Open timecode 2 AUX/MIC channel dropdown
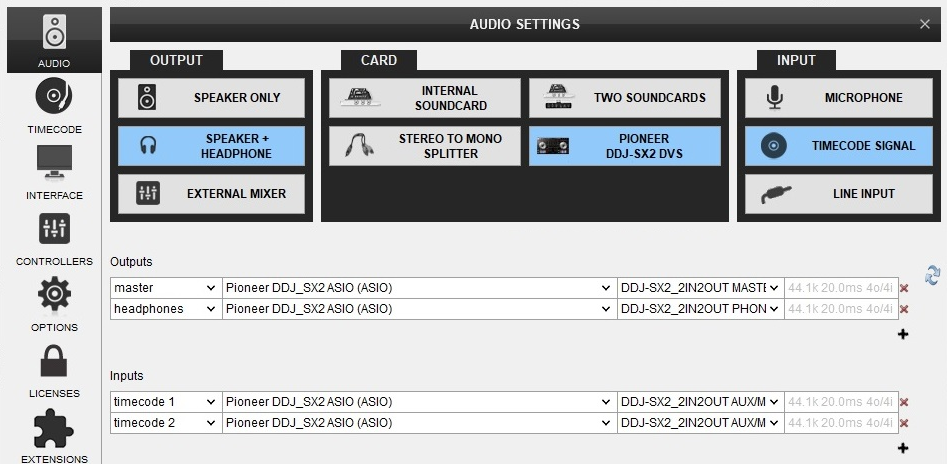Image resolution: width=947 pixels, height=464 pixels. [x=701, y=424]
